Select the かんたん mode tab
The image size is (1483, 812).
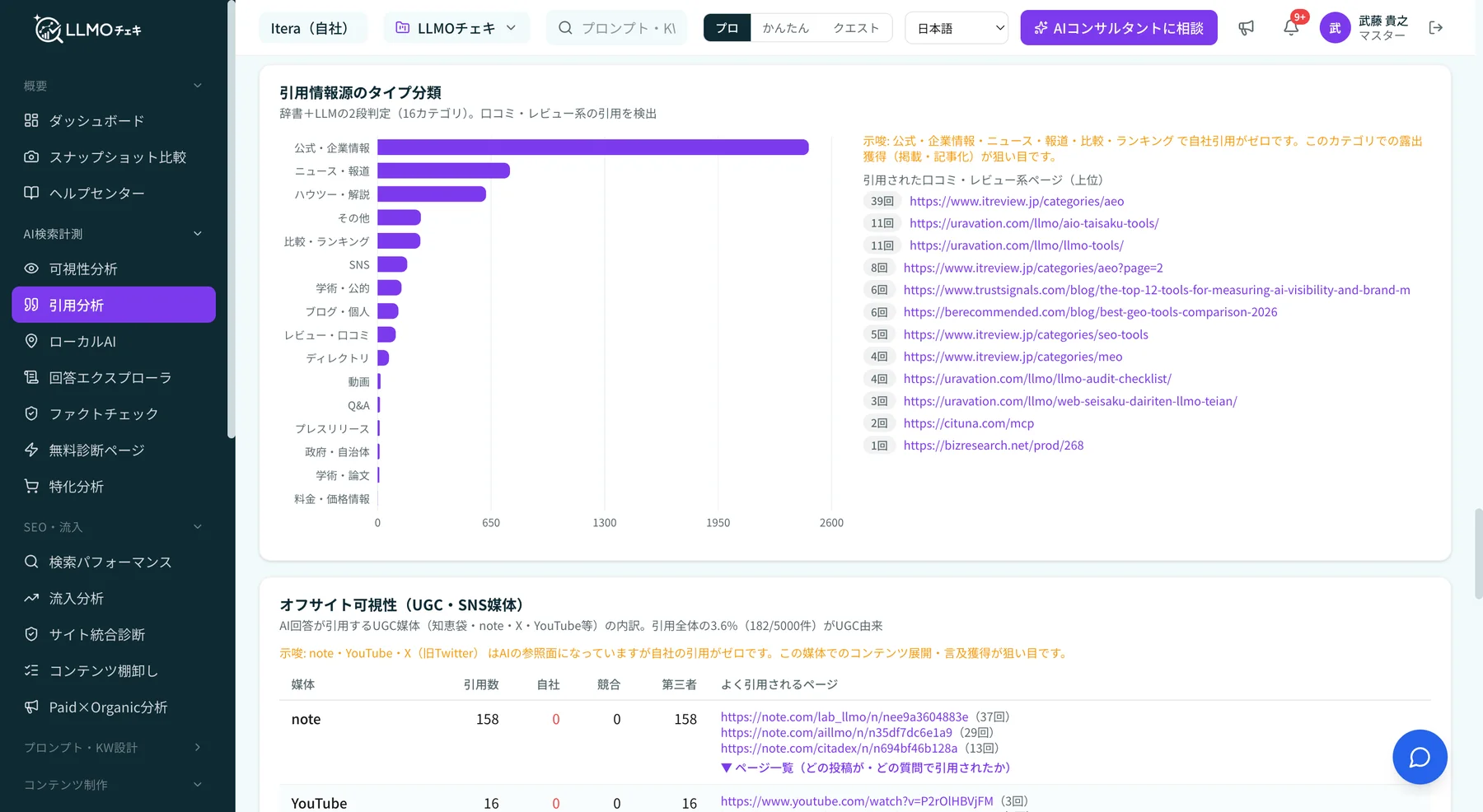[x=785, y=28]
